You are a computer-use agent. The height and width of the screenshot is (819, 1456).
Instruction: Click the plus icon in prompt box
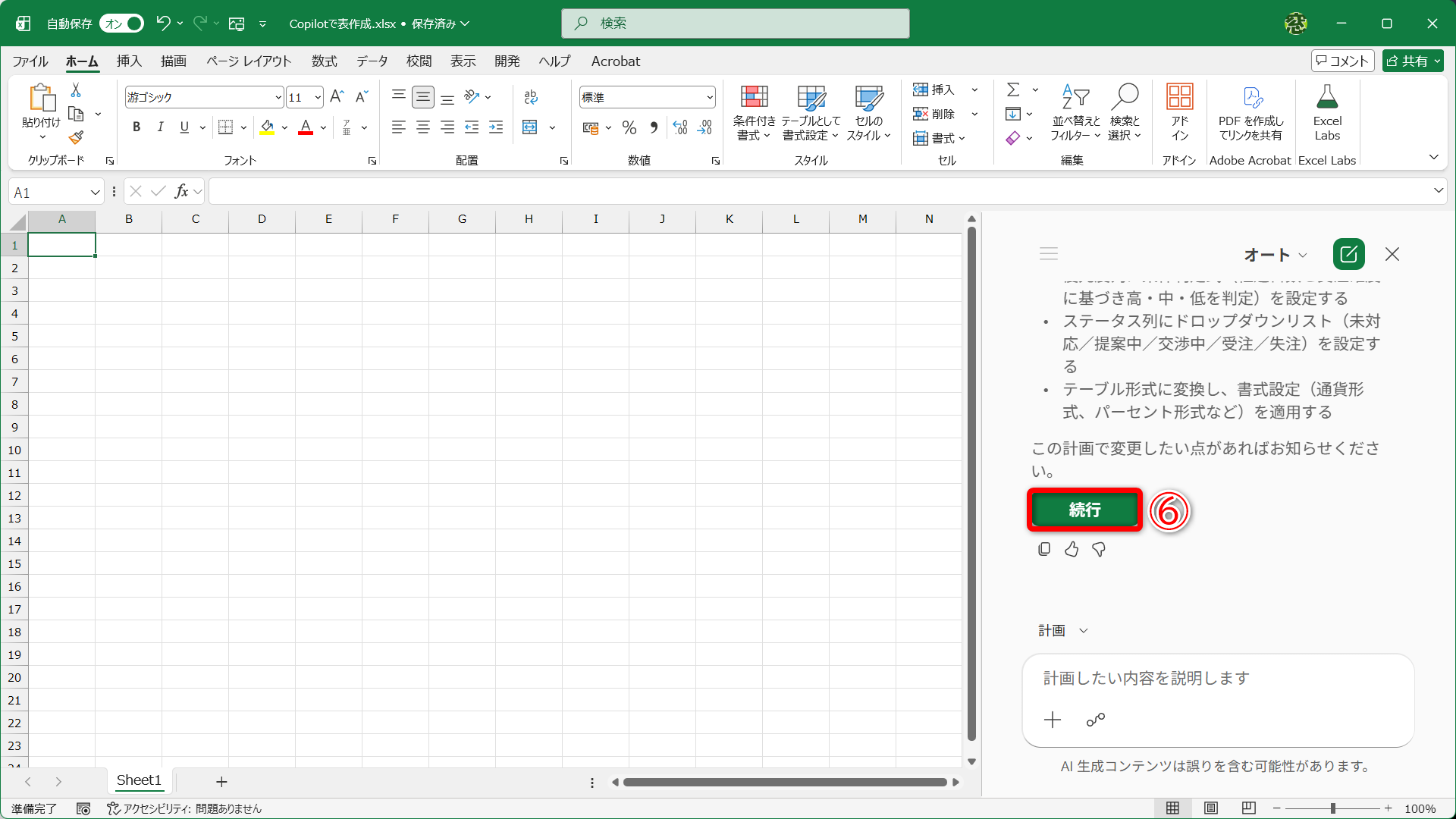click(x=1053, y=720)
